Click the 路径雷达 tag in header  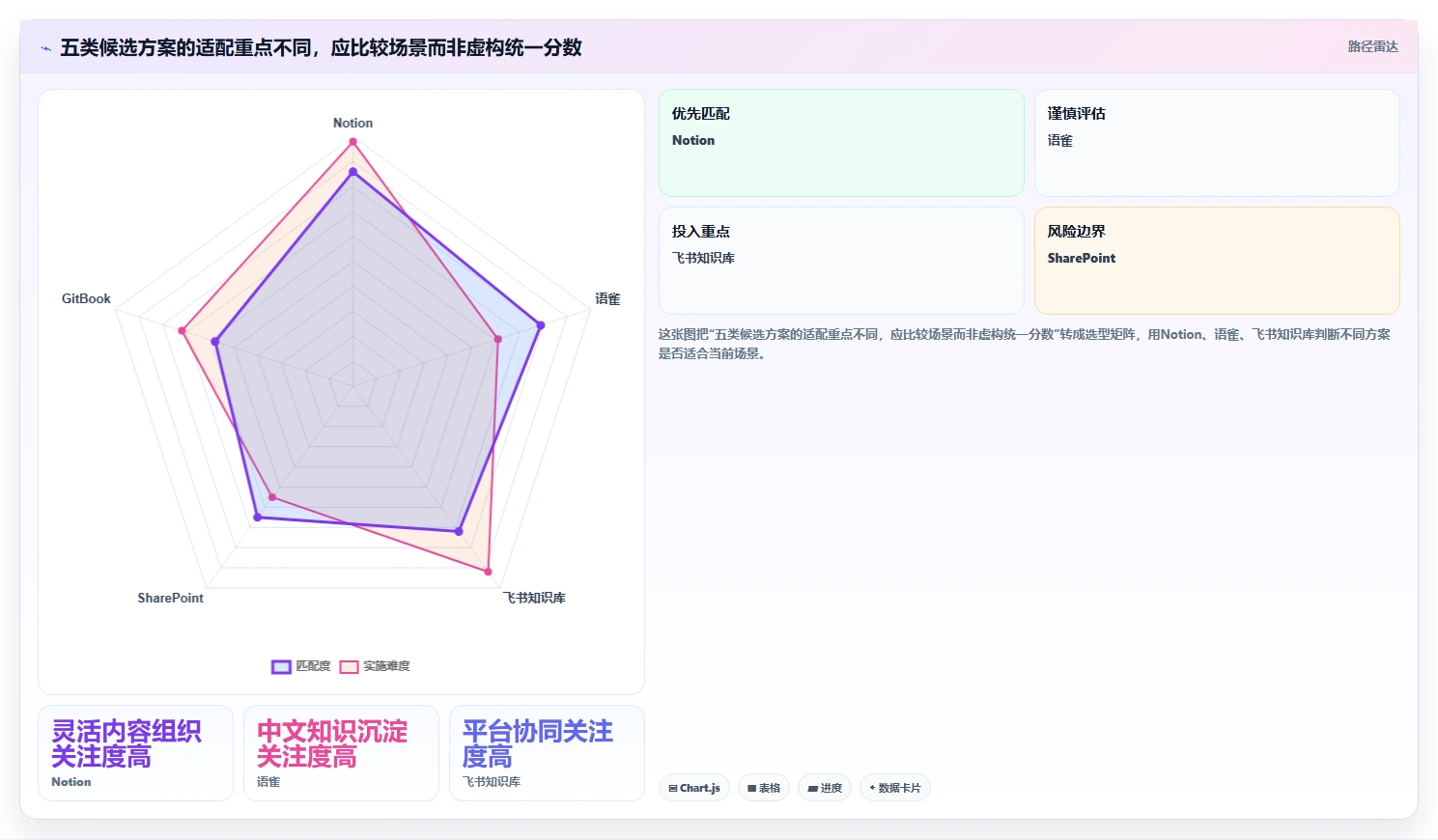1372,46
